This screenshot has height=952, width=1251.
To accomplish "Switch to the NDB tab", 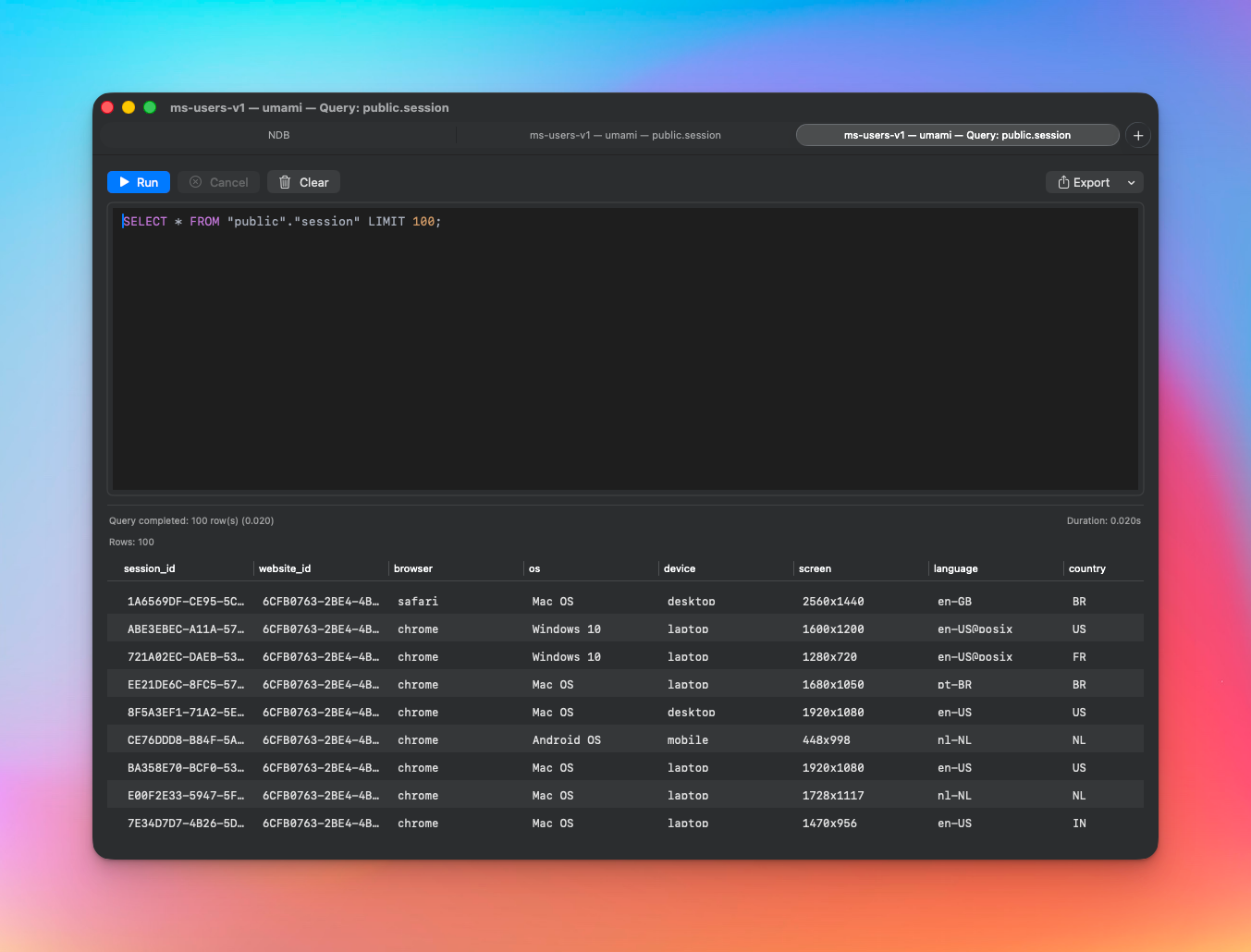I will coord(278,135).
